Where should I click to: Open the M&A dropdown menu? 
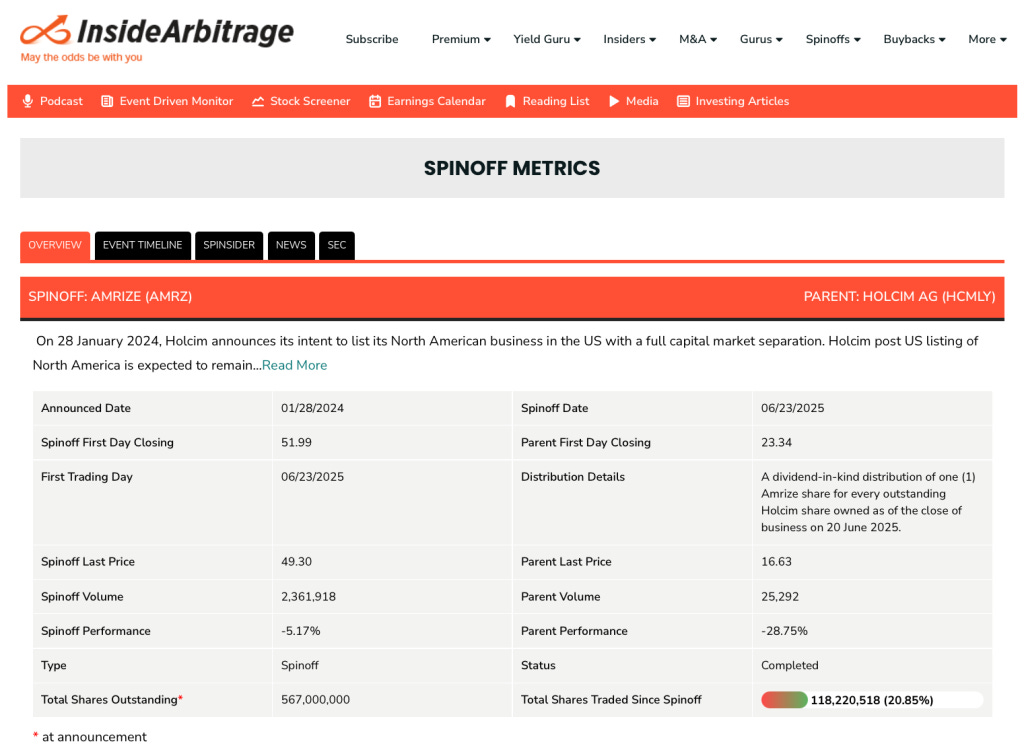coord(697,39)
